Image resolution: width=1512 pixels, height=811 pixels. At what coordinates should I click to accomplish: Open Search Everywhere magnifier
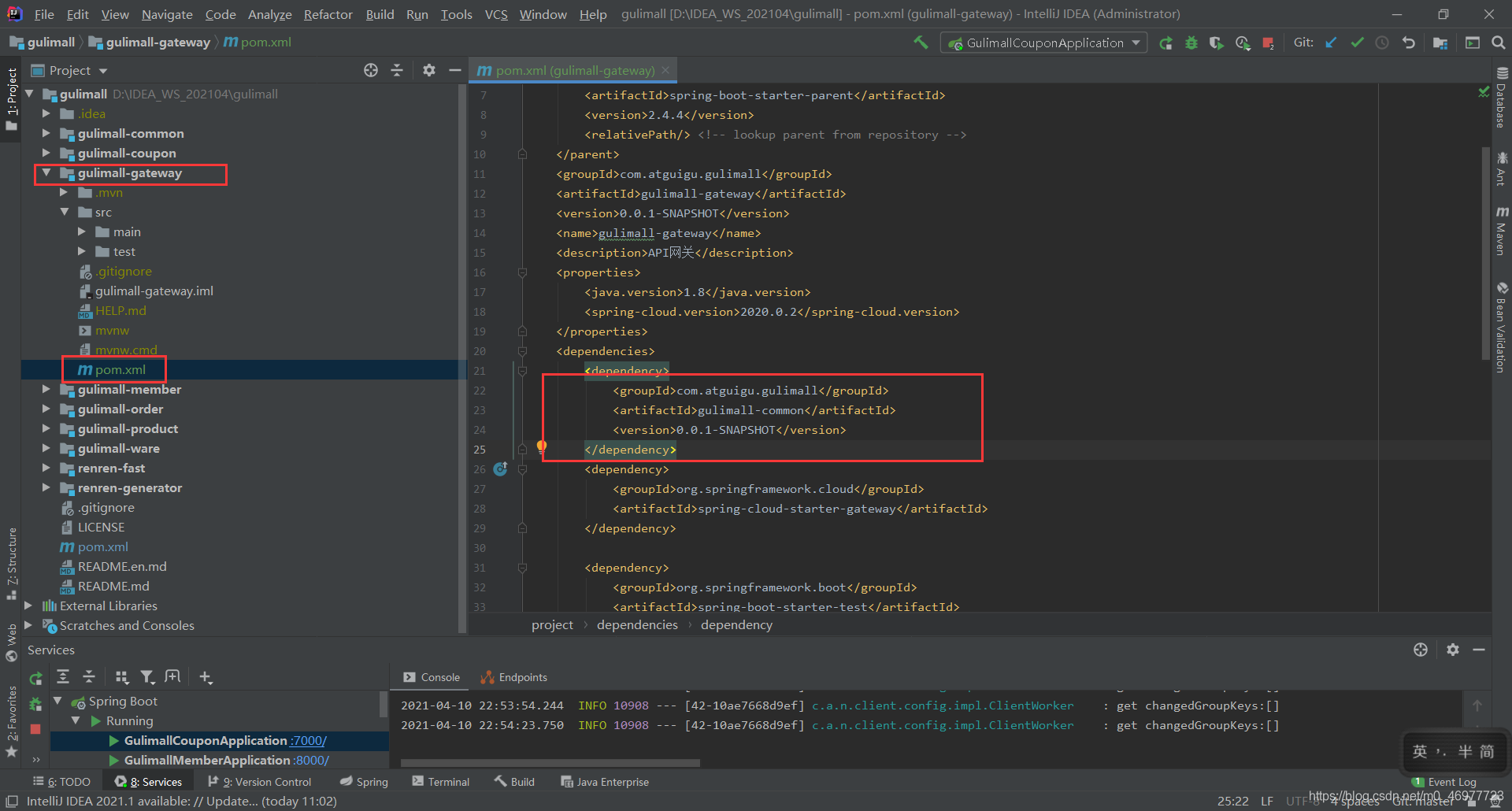click(1498, 43)
